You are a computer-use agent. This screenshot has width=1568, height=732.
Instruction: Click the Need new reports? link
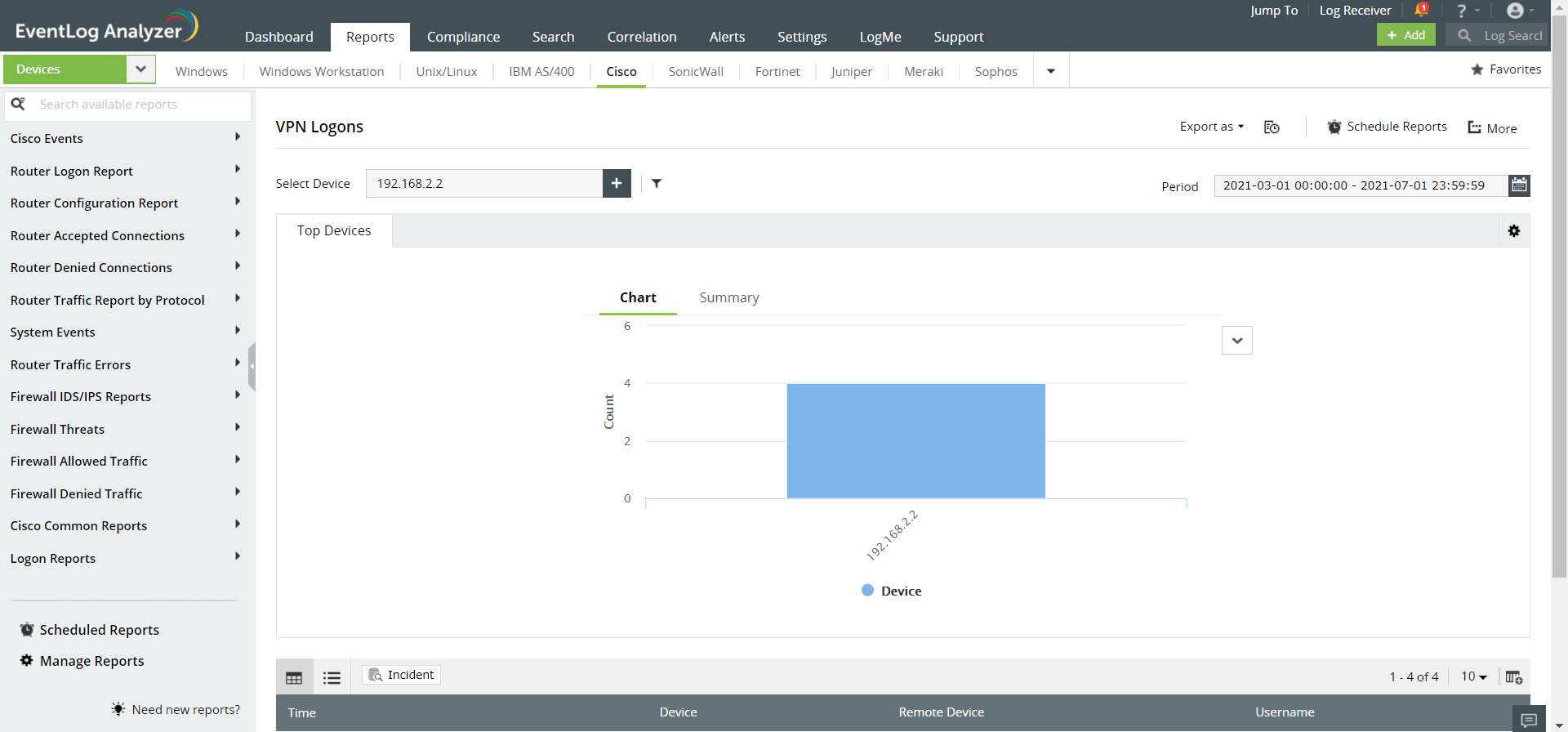click(x=186, y=710)
